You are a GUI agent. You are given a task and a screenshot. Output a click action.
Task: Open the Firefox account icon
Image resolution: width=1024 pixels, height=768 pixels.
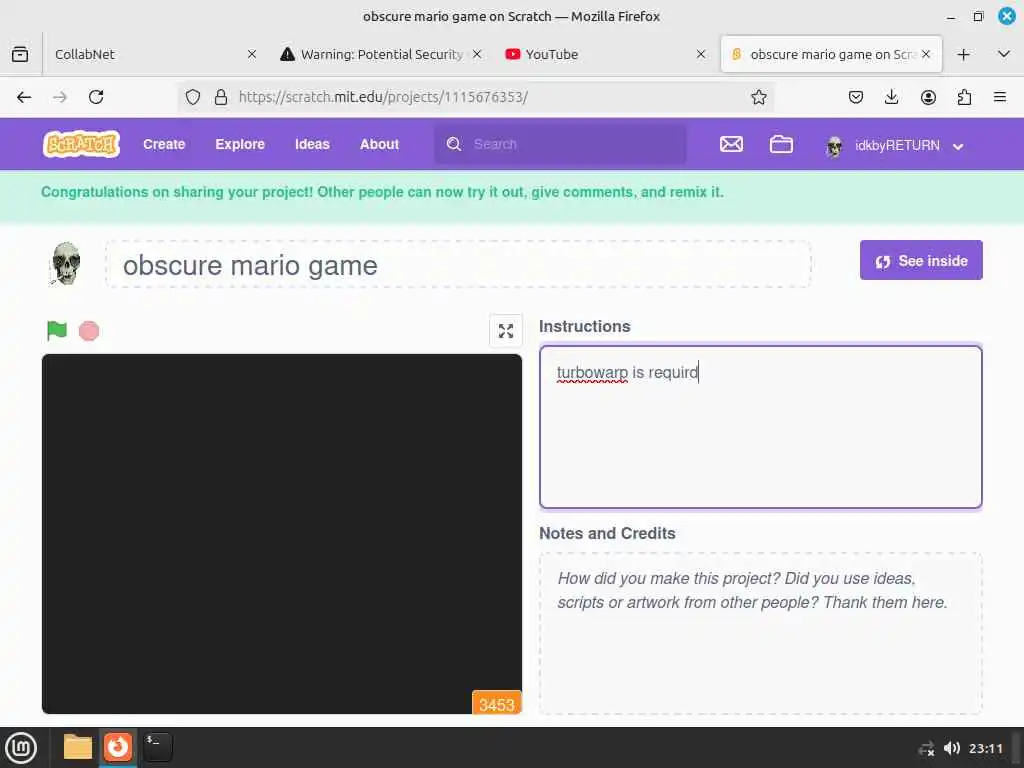pyautogui.click(x=928, y=97)
